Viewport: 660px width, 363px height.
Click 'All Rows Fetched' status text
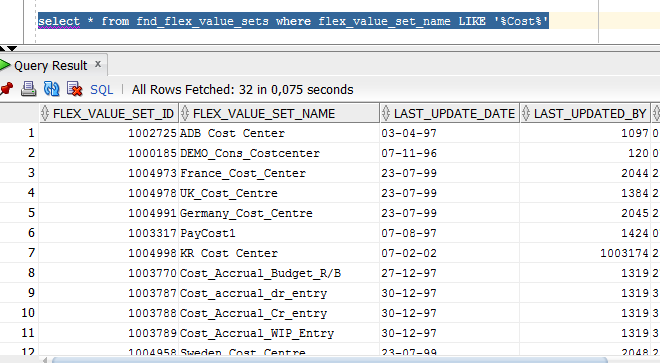pyautogui.click(x=242, y=90)
